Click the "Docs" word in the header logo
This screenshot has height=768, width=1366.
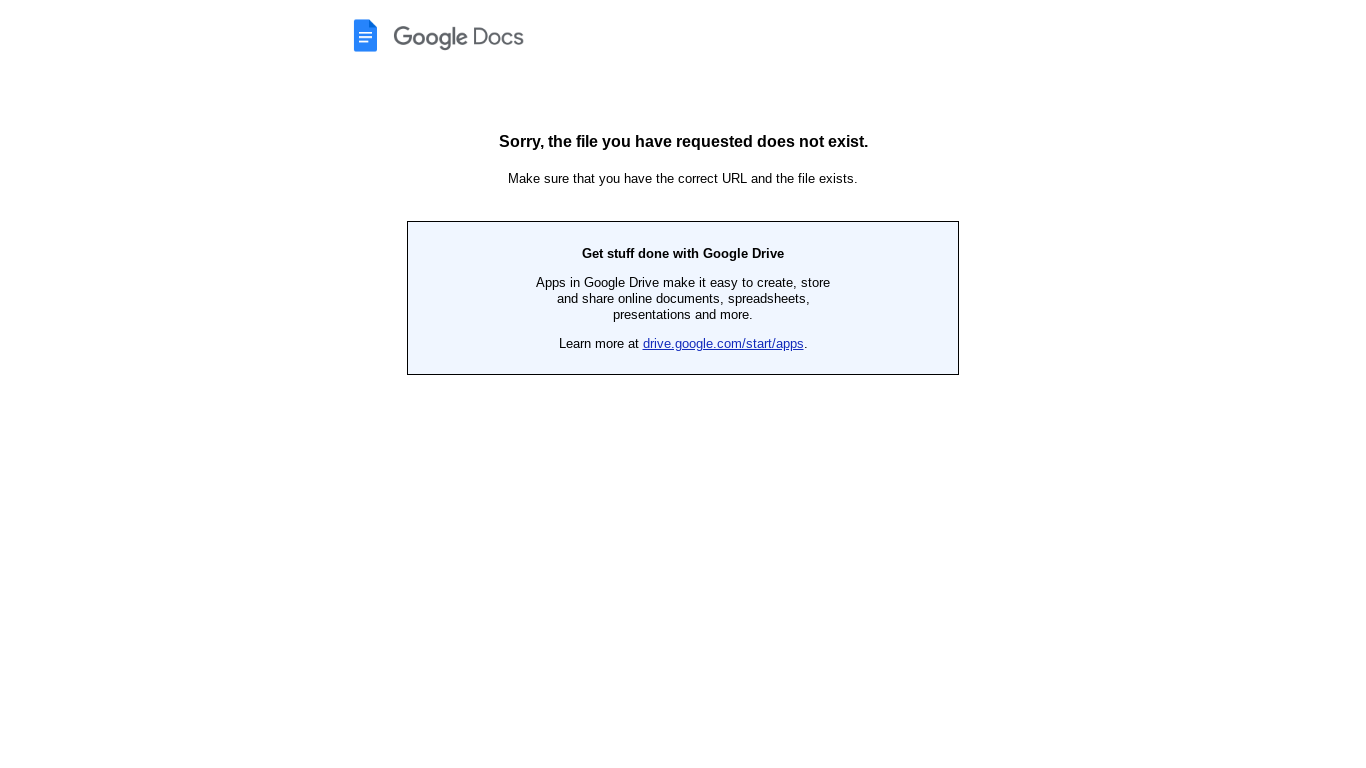click(x=498, y=37)
